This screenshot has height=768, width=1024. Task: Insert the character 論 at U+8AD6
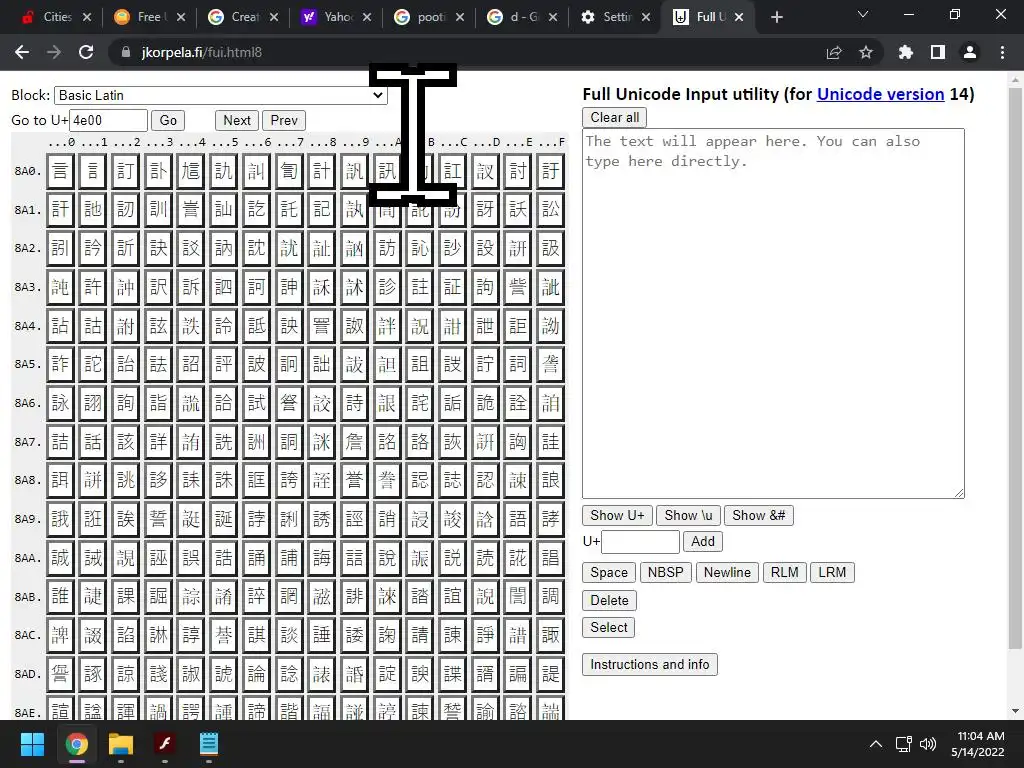coord(256,673)
